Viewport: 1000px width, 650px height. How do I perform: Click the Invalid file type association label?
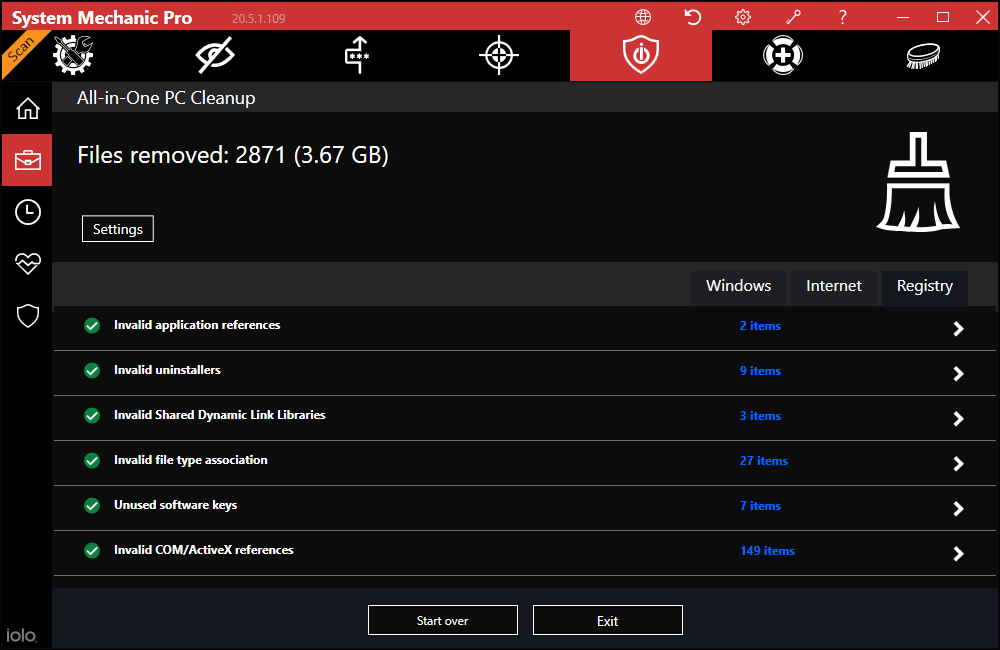(191, 460)
